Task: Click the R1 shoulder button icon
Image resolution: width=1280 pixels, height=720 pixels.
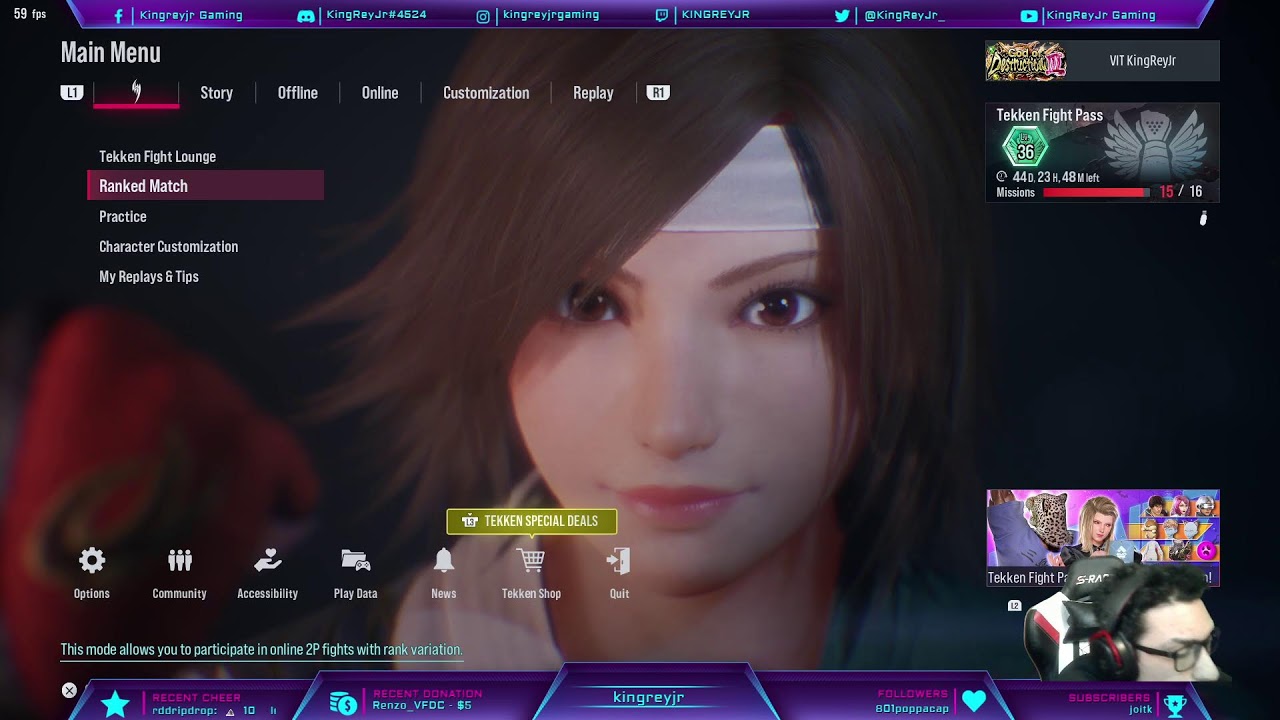Action: 658,93
